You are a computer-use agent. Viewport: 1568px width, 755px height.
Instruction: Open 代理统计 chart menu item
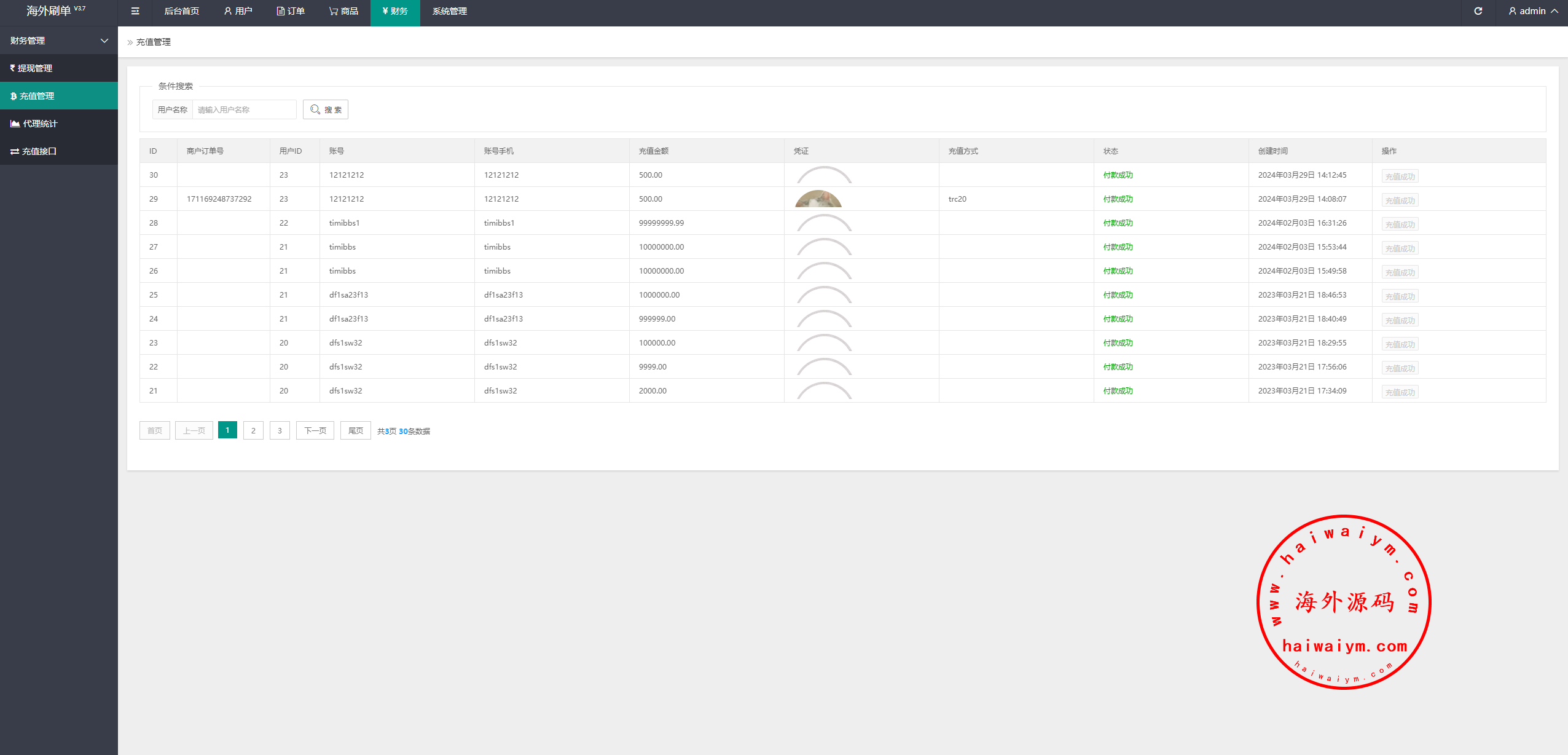(x=39, y=124)
